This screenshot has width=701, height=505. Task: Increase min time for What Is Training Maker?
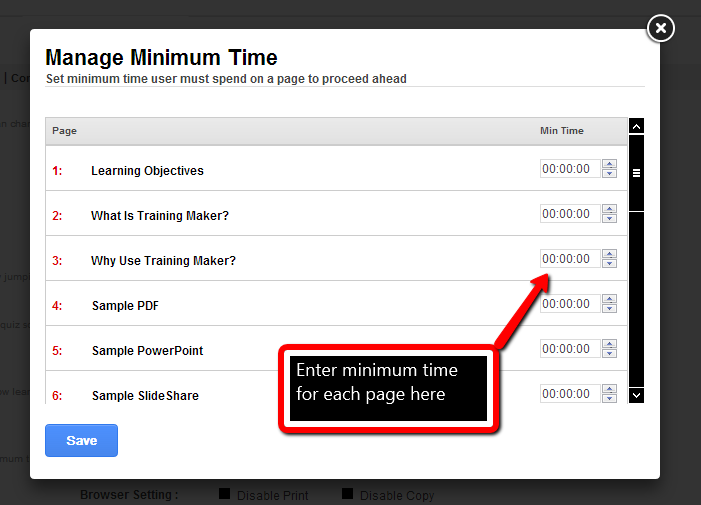pyautogui.click(x=610, y=210)
